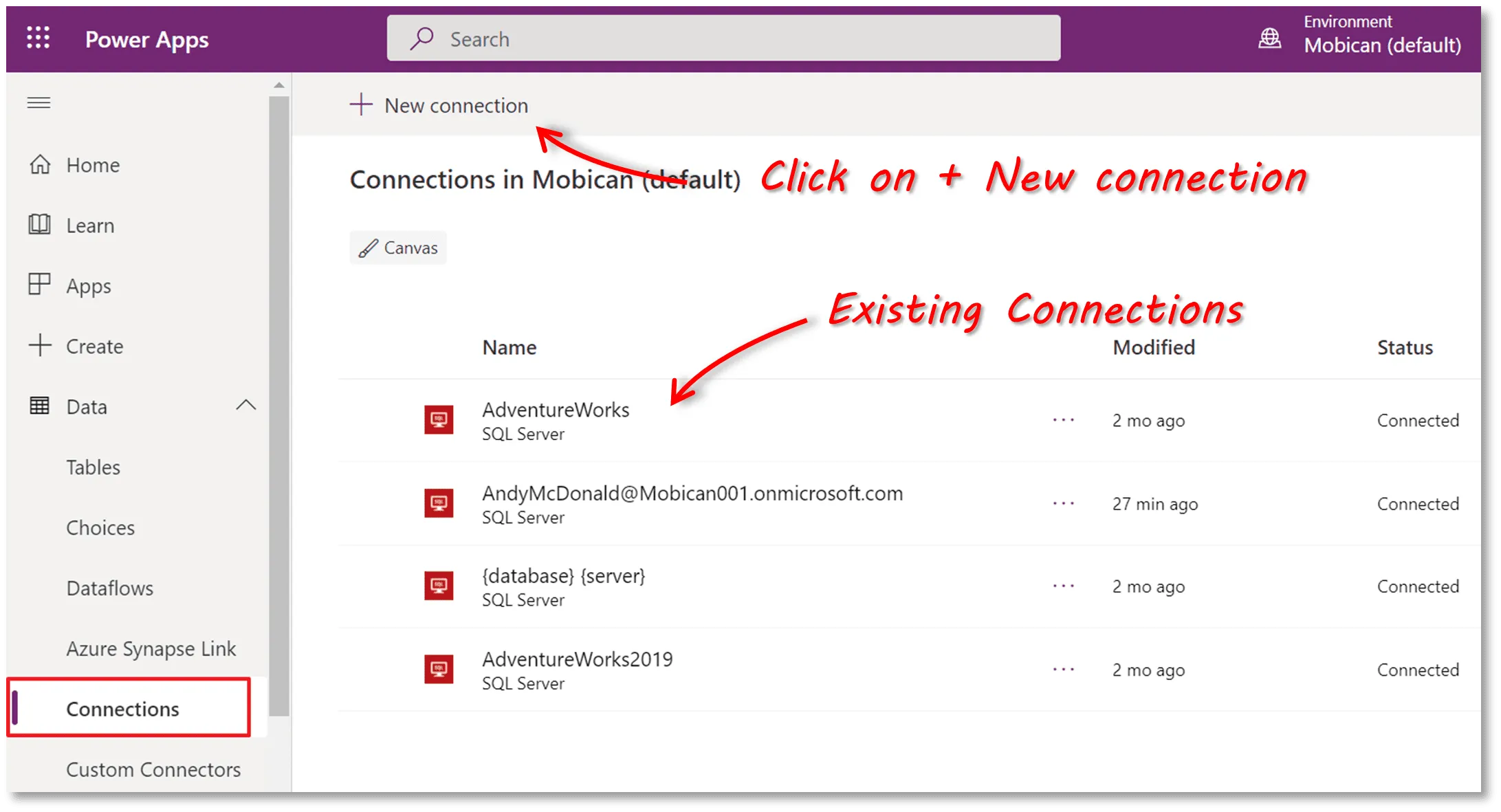This screenshot has width=1501, height=812.
Task: Click the AdventureWorks SQL Server icon
Action: [439, 419]
